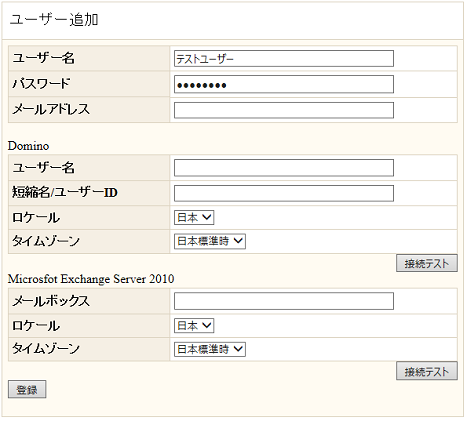The width and height of the screenshot is (467, 421).
Task: Focus the パスワード input field
Action: (x=284, y=84)
